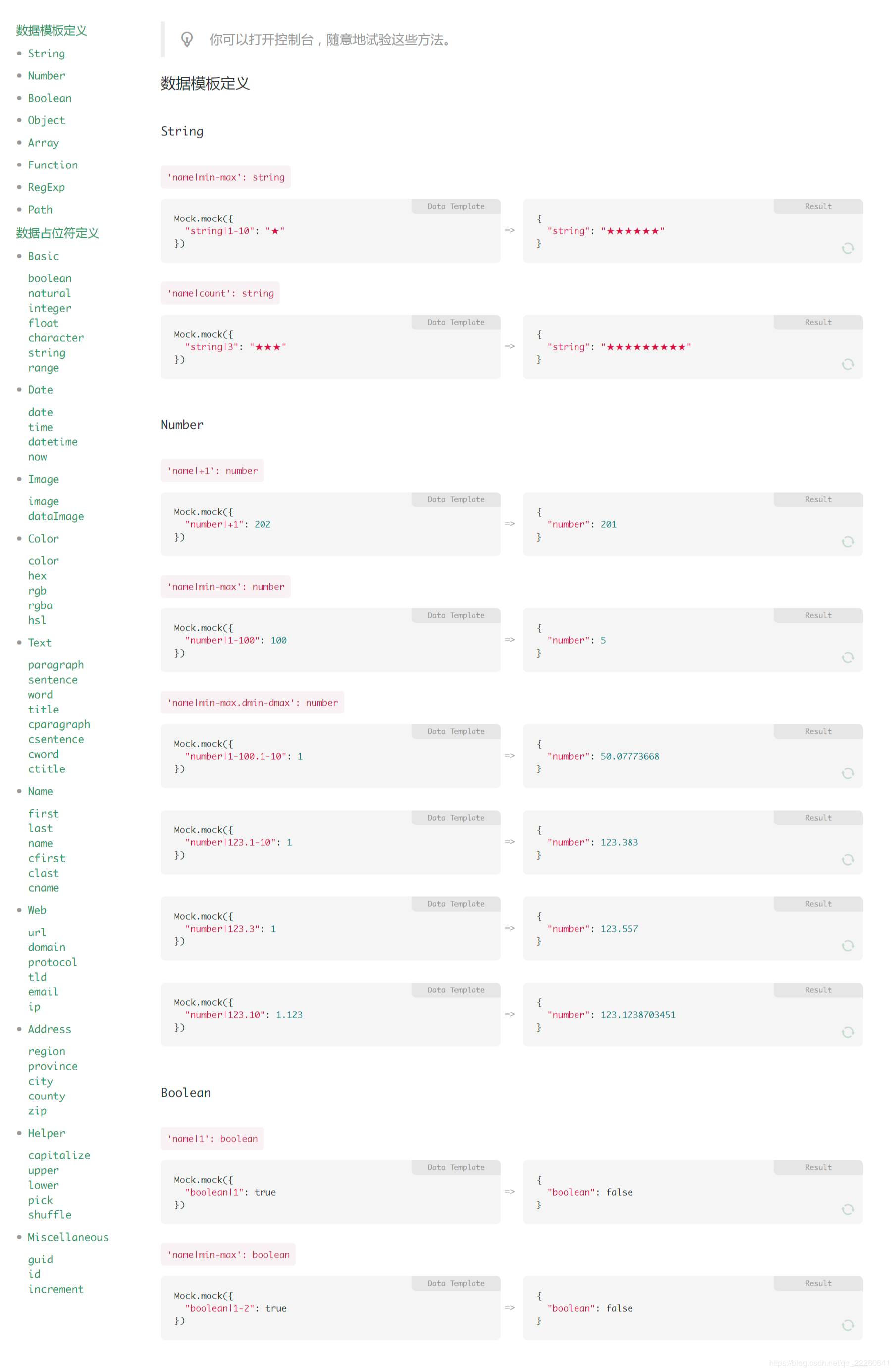Open the increment sidebar link
Viewport: 893px width, 1372px height.
point(56,1290)
